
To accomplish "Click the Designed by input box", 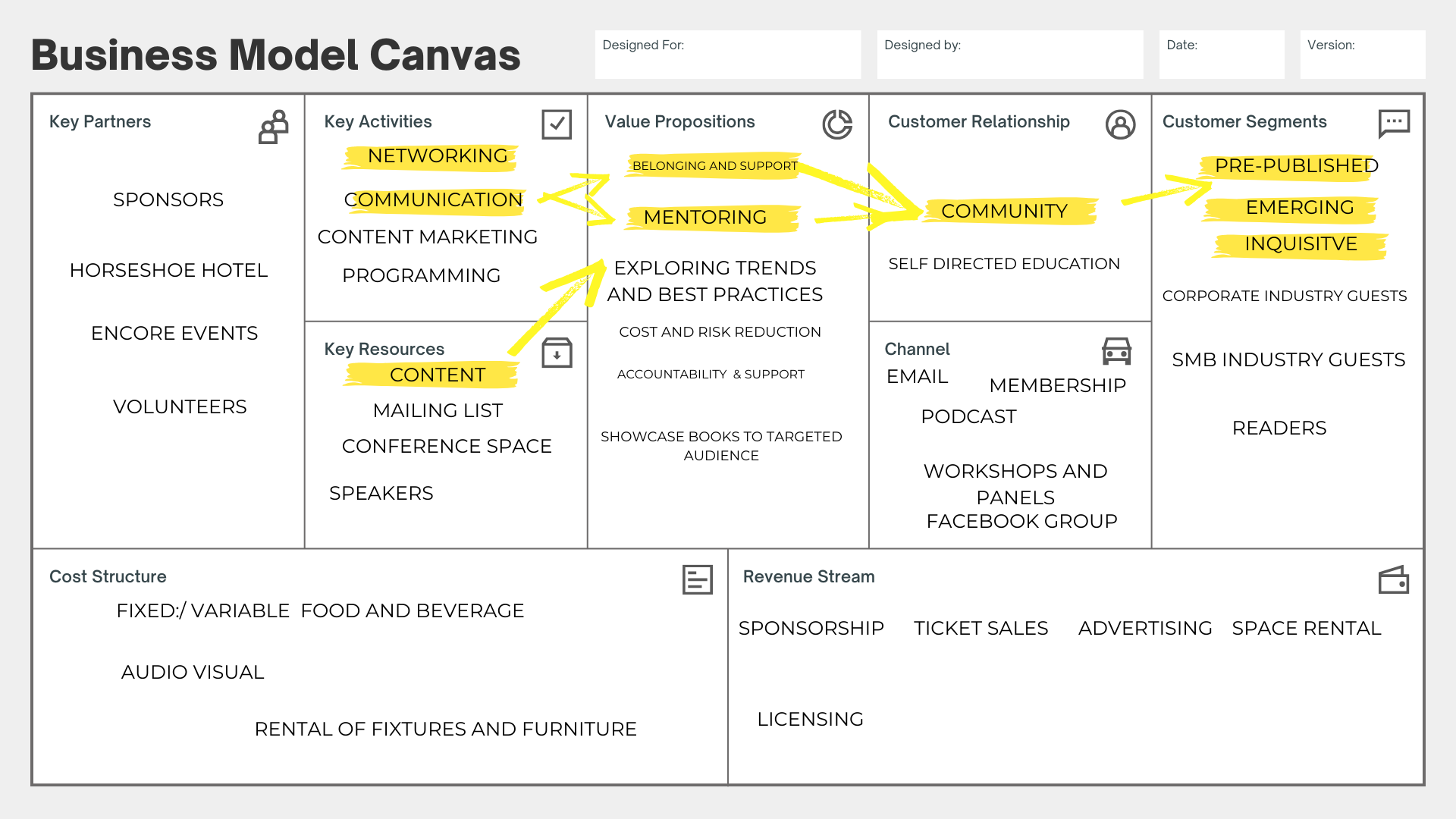I will coord(1009,55).
